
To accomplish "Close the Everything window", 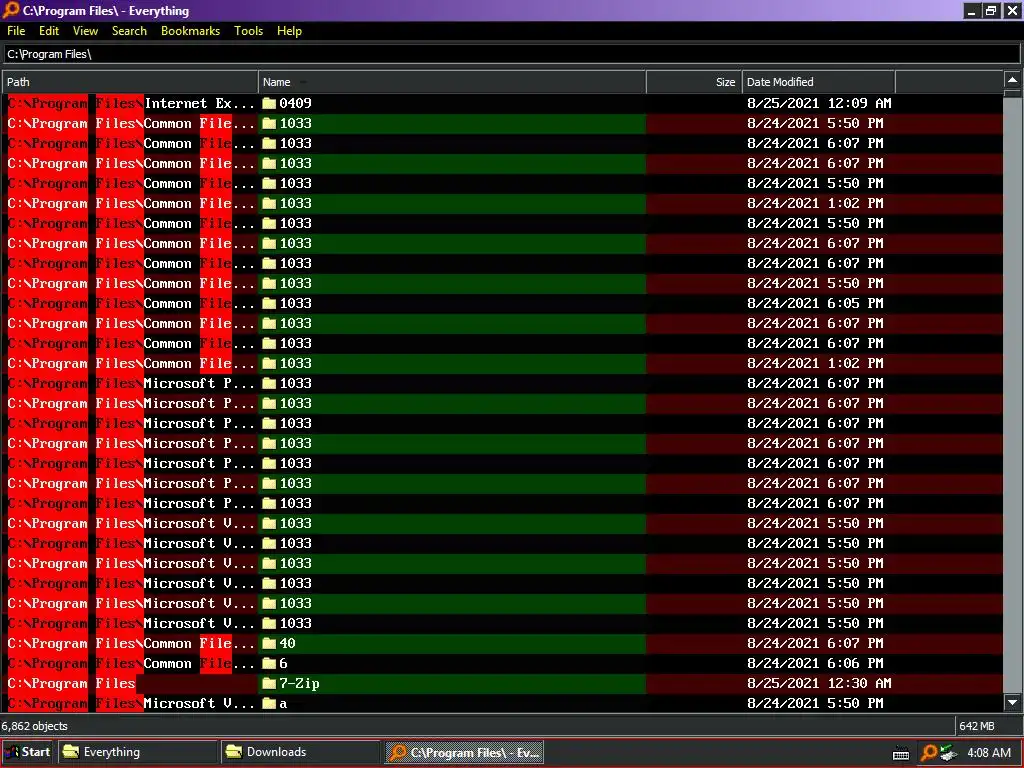I will pyautogui.click(x=1012, y=11).
